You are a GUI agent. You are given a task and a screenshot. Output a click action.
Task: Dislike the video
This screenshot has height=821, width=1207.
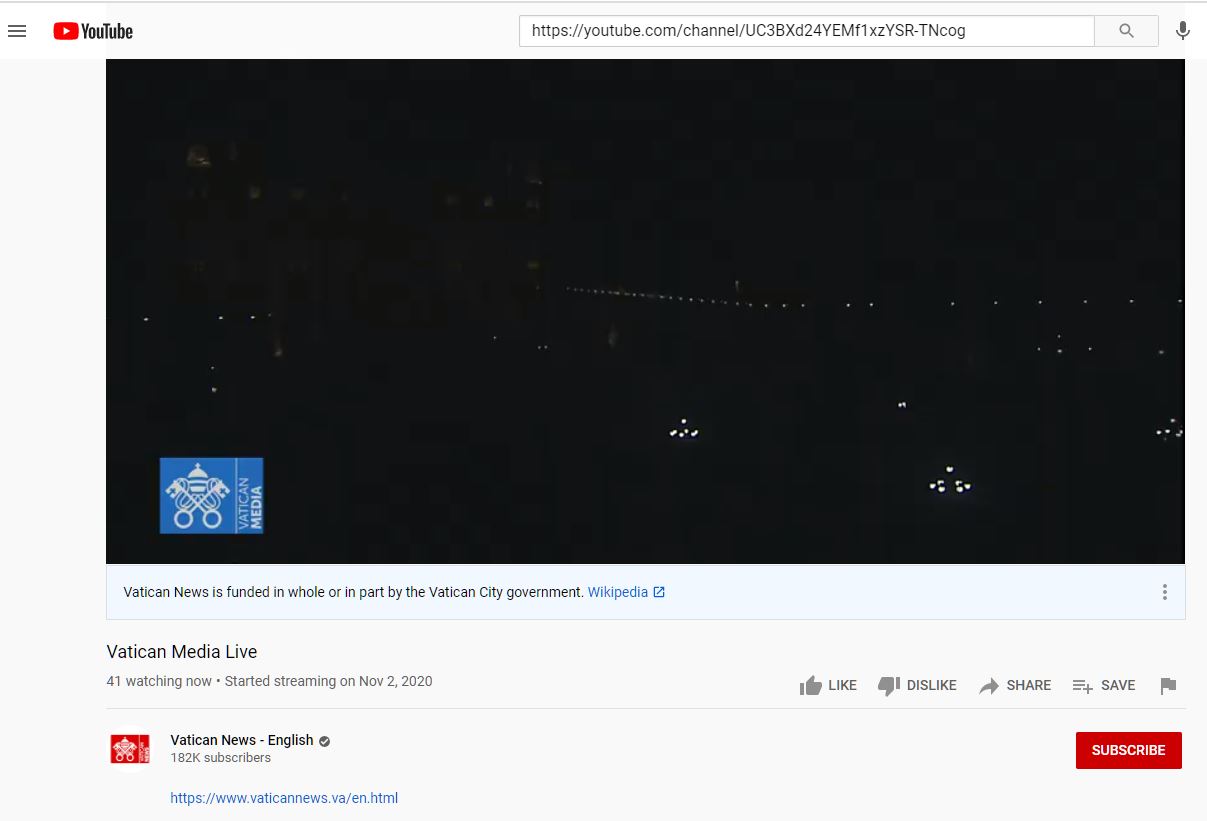(x=917, y=685)
